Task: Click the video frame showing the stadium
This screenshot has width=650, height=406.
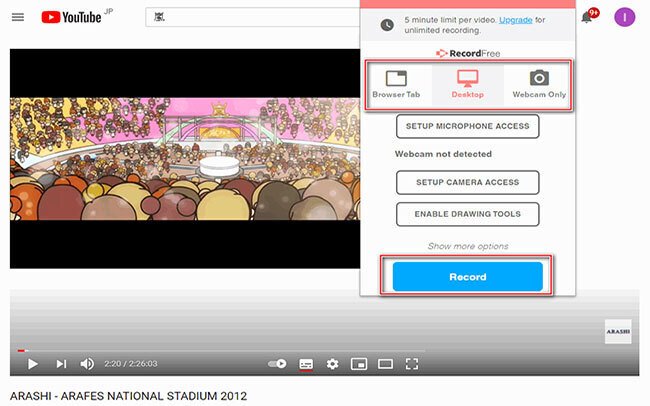Action: coord(185,159)
